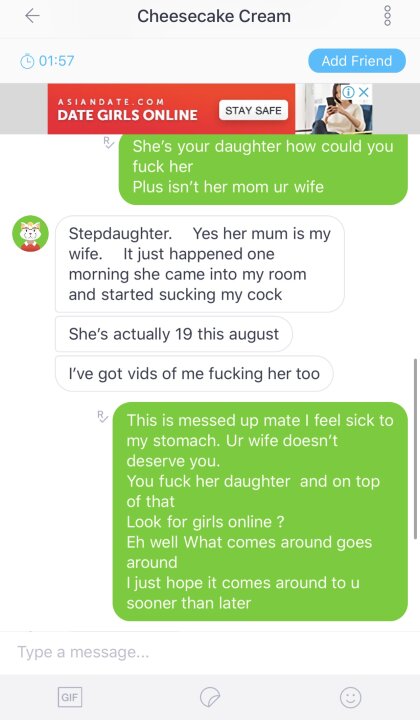Focus the Type a message field
This screenshot has width=420, height=720.
point(210,652)
